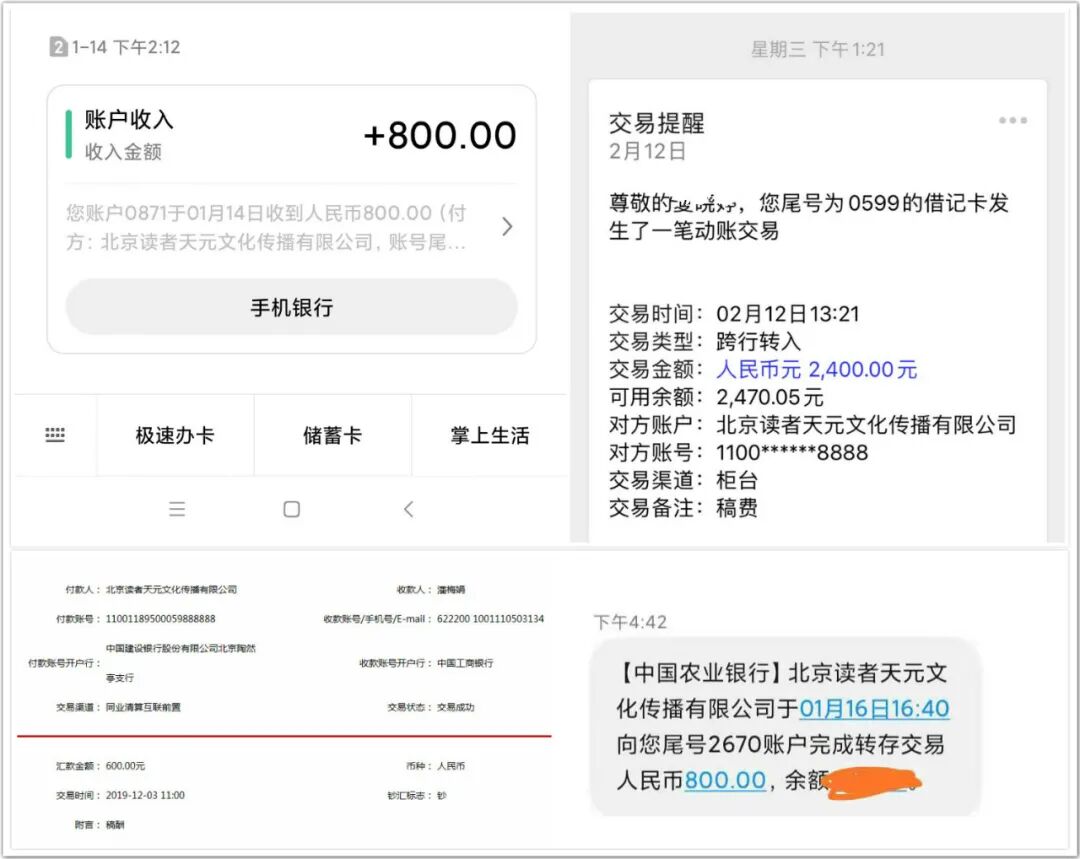Select message text 您账户0871于01月14日收到
The image size is (1080, 859).
coord(185,213)
